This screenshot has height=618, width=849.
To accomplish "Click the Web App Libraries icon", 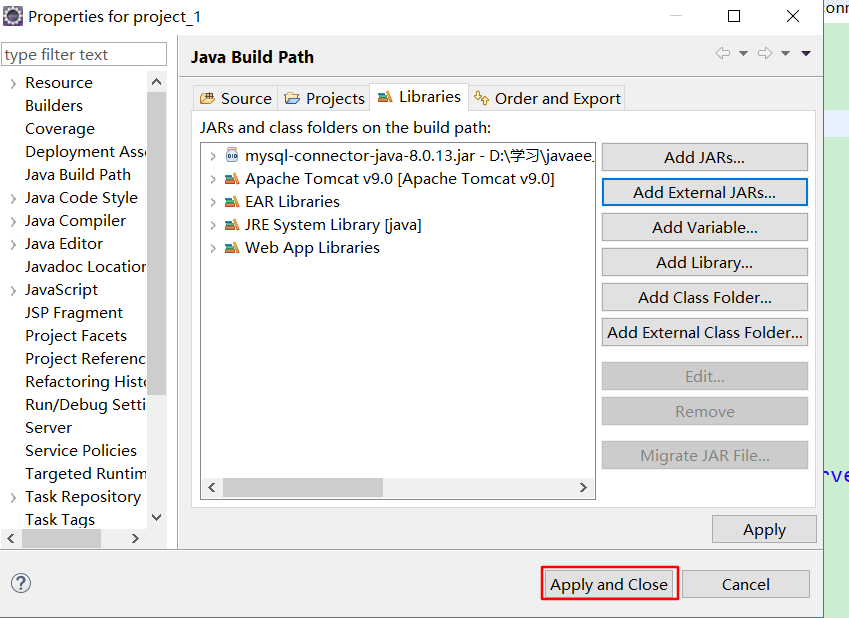I will (x=232, y=247).
